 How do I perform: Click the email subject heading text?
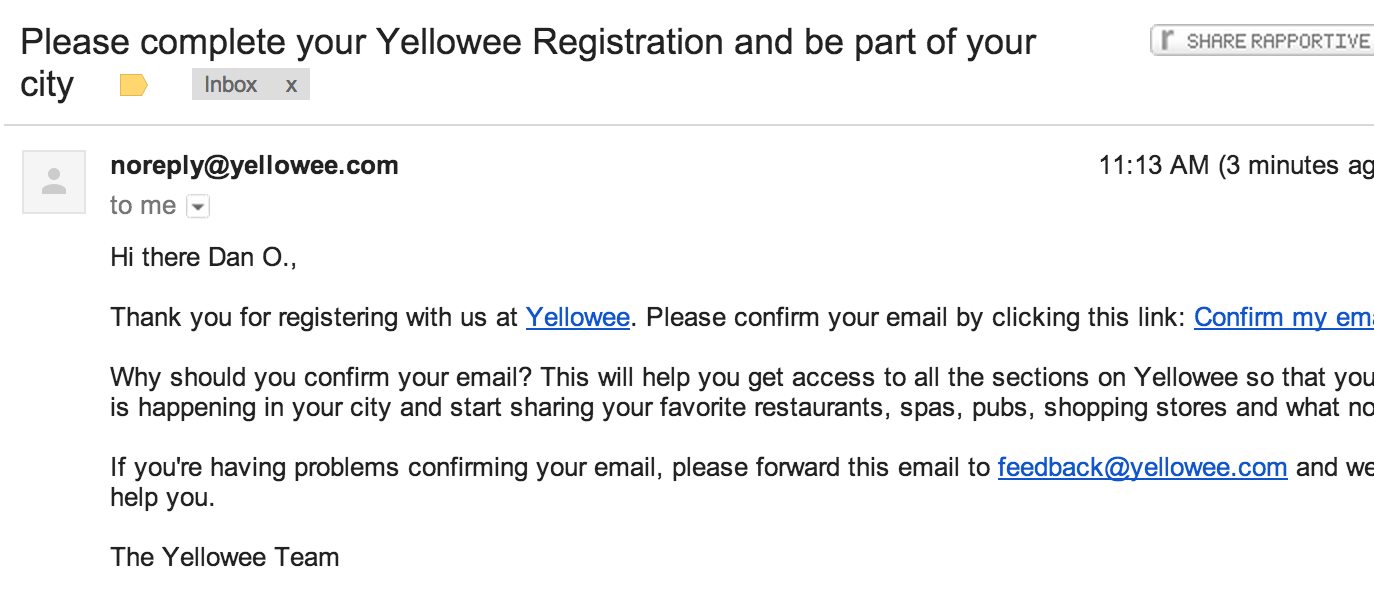click(x=527, y=43)
